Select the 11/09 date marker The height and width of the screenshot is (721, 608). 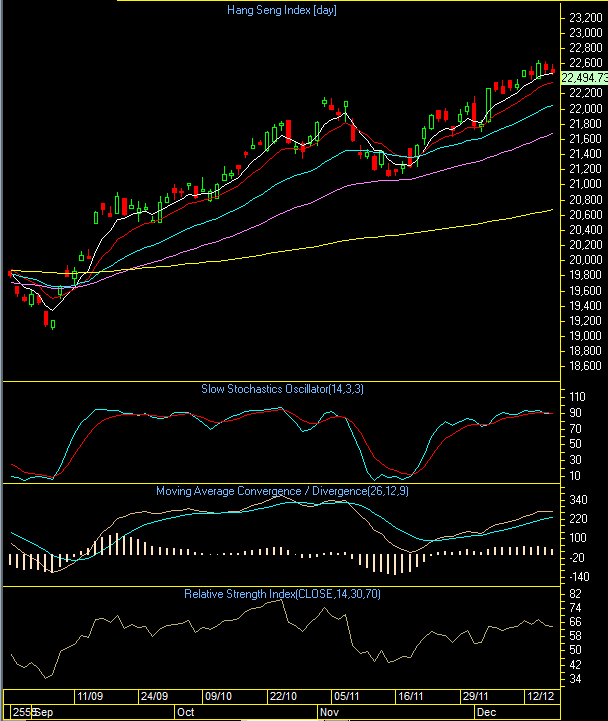click(x=91, y=696)
